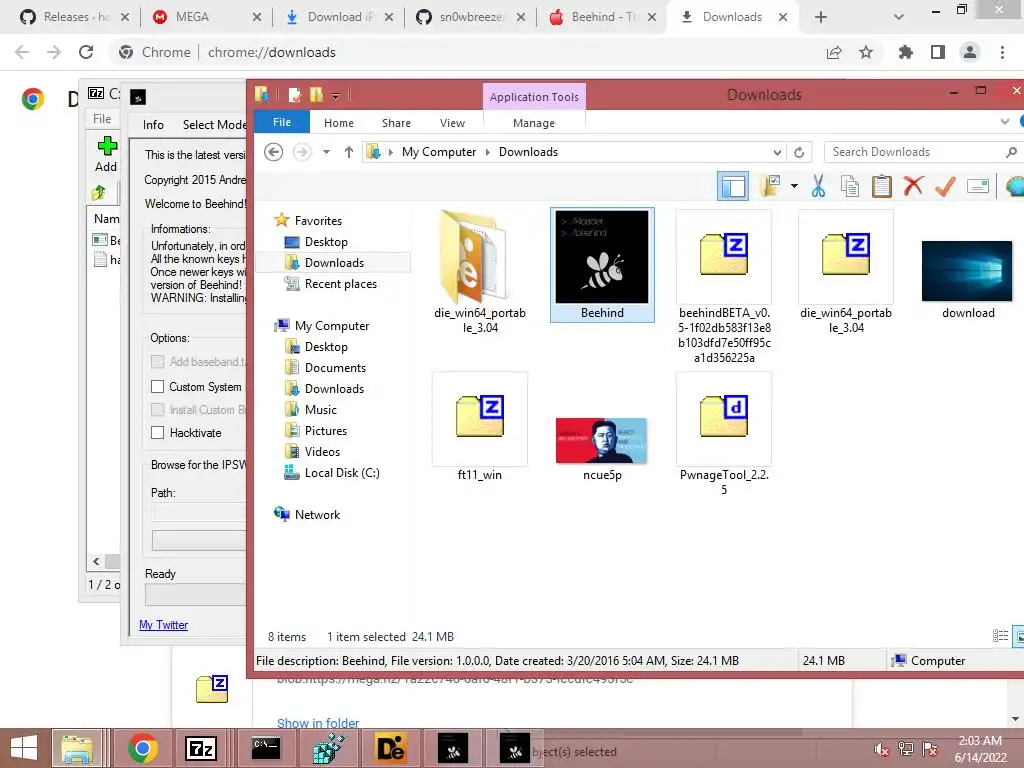
Task: Select the Beehind application file
Action: [602, 265]
